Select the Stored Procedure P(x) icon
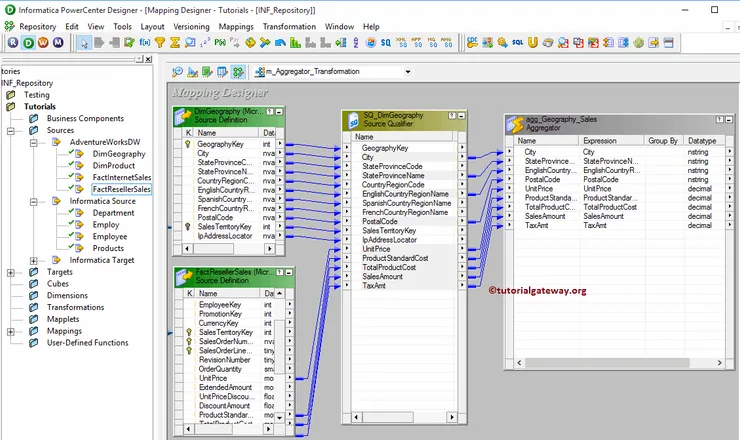The width and height of the screenshot is (740, 440). [x=220, y=43]
